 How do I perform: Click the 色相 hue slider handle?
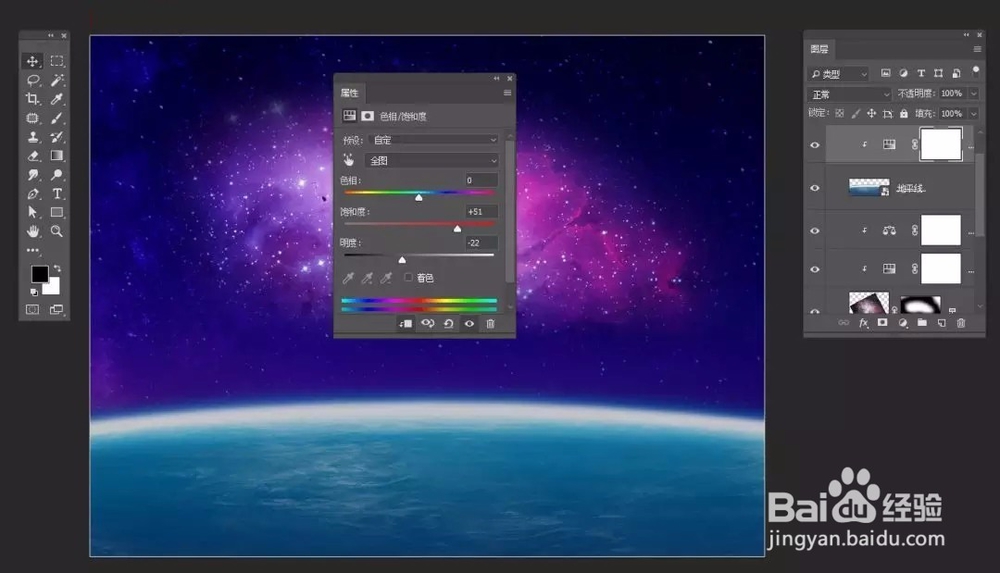[419, 197]
